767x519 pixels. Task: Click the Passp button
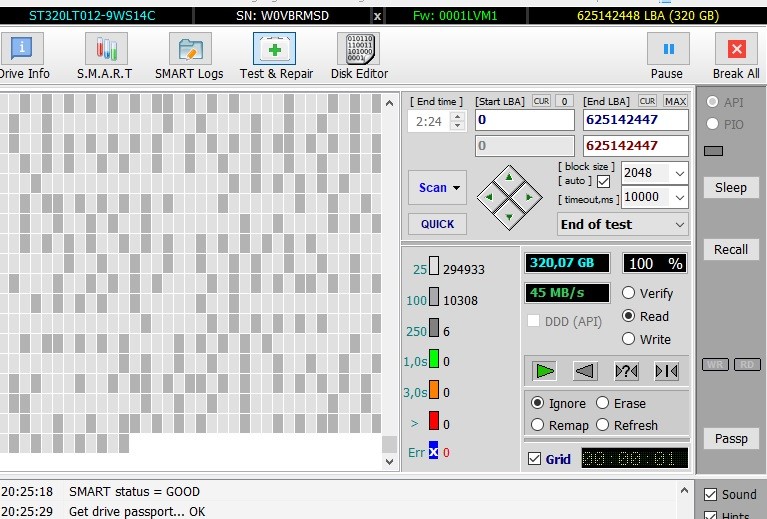coord(731,438)
